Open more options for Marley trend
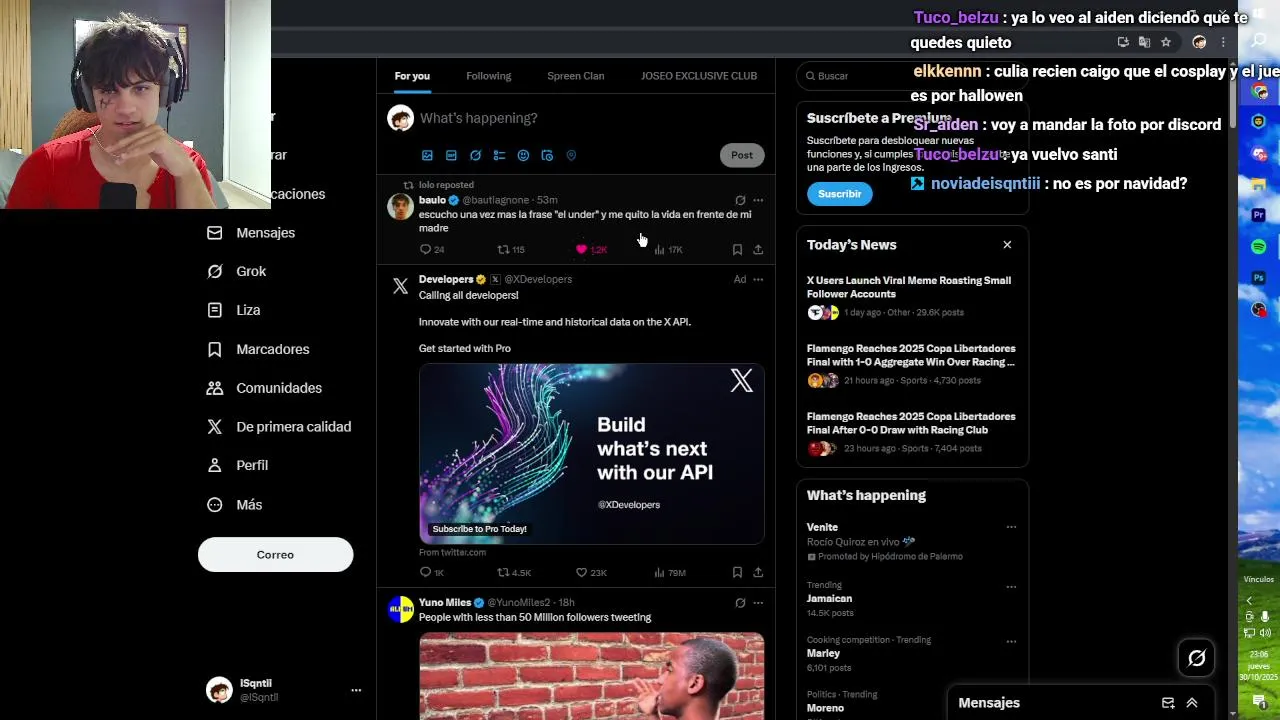Viewport: 1280px width, 720px height. point(1011,642)
